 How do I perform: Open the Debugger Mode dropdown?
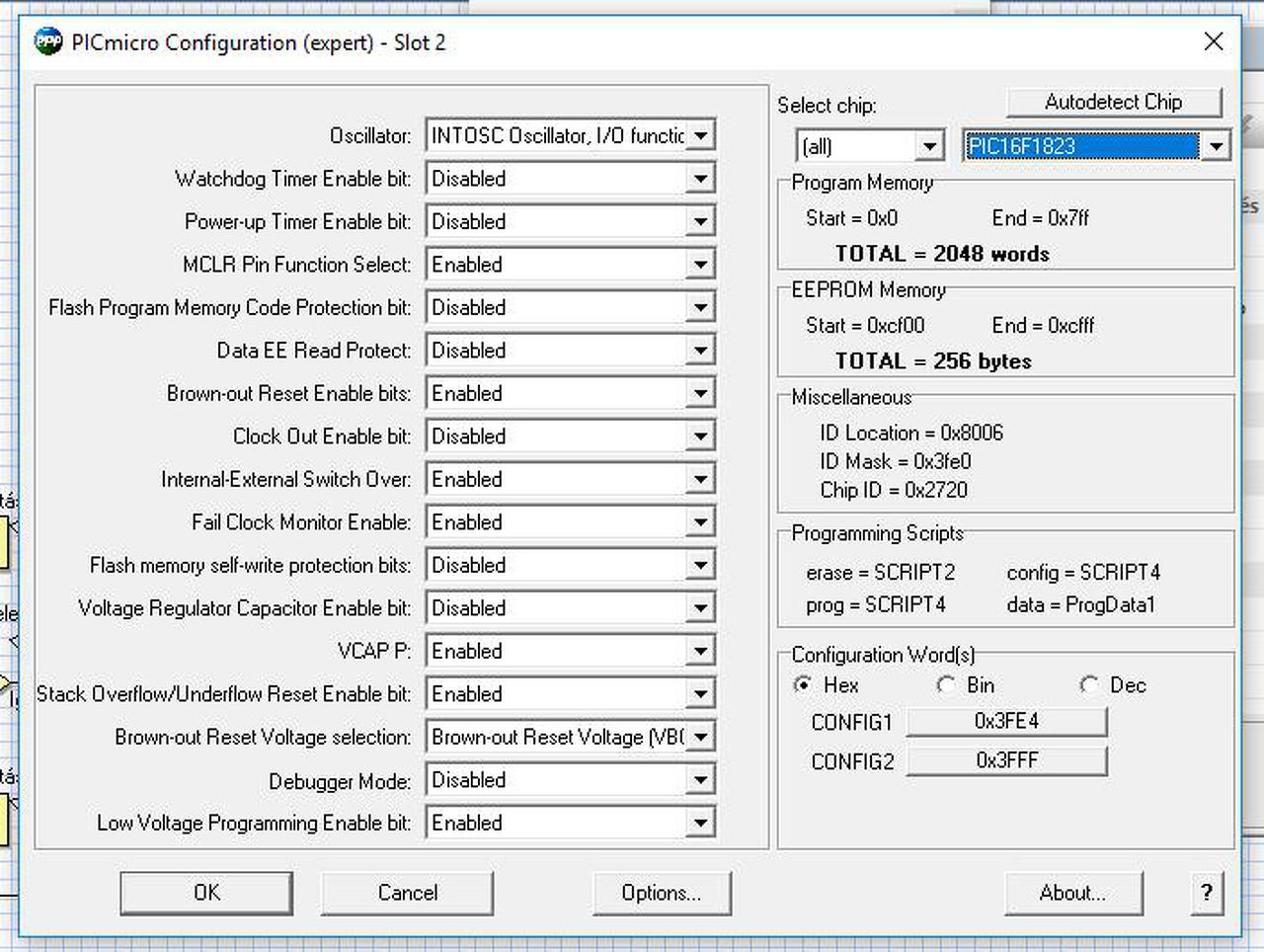point(571,780)
